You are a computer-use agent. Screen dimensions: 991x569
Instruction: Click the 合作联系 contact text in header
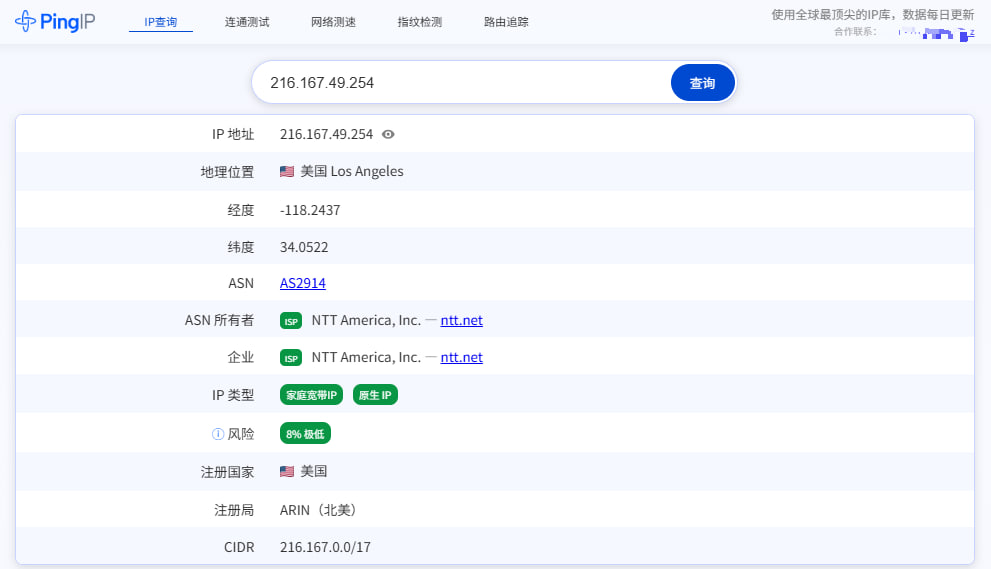coord(855,32)
